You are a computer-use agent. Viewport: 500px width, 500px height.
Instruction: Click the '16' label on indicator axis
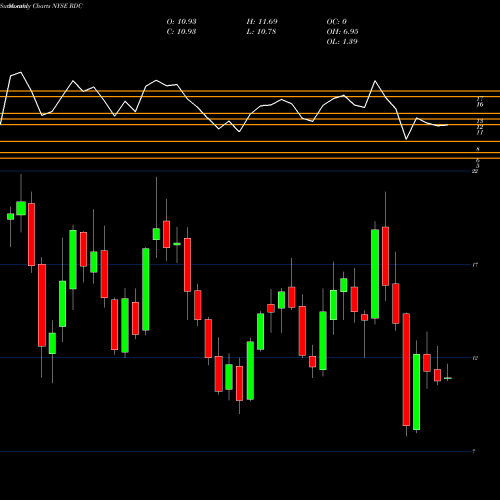(x=480, y=105)
